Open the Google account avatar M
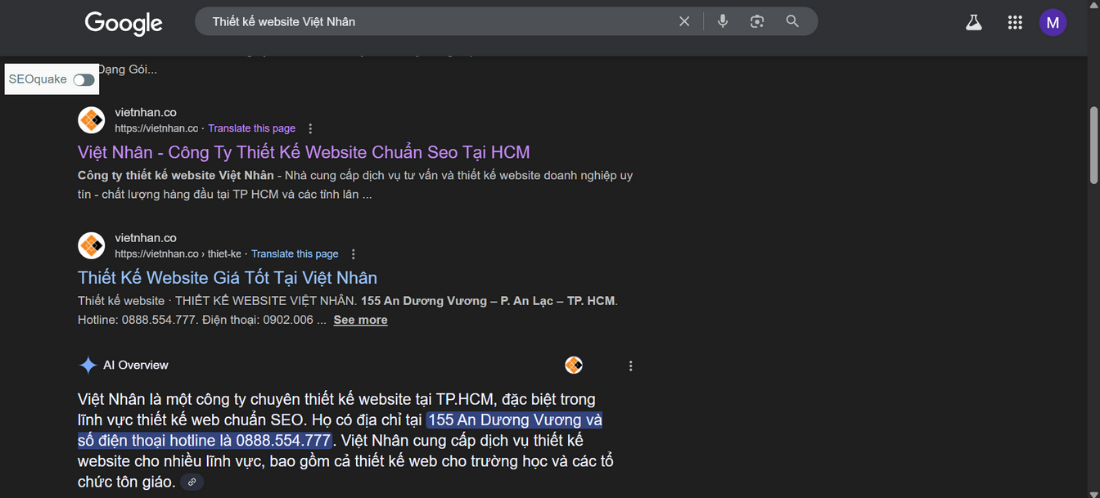Screen dimensions: 1100x498 (x=1052, y=22)
